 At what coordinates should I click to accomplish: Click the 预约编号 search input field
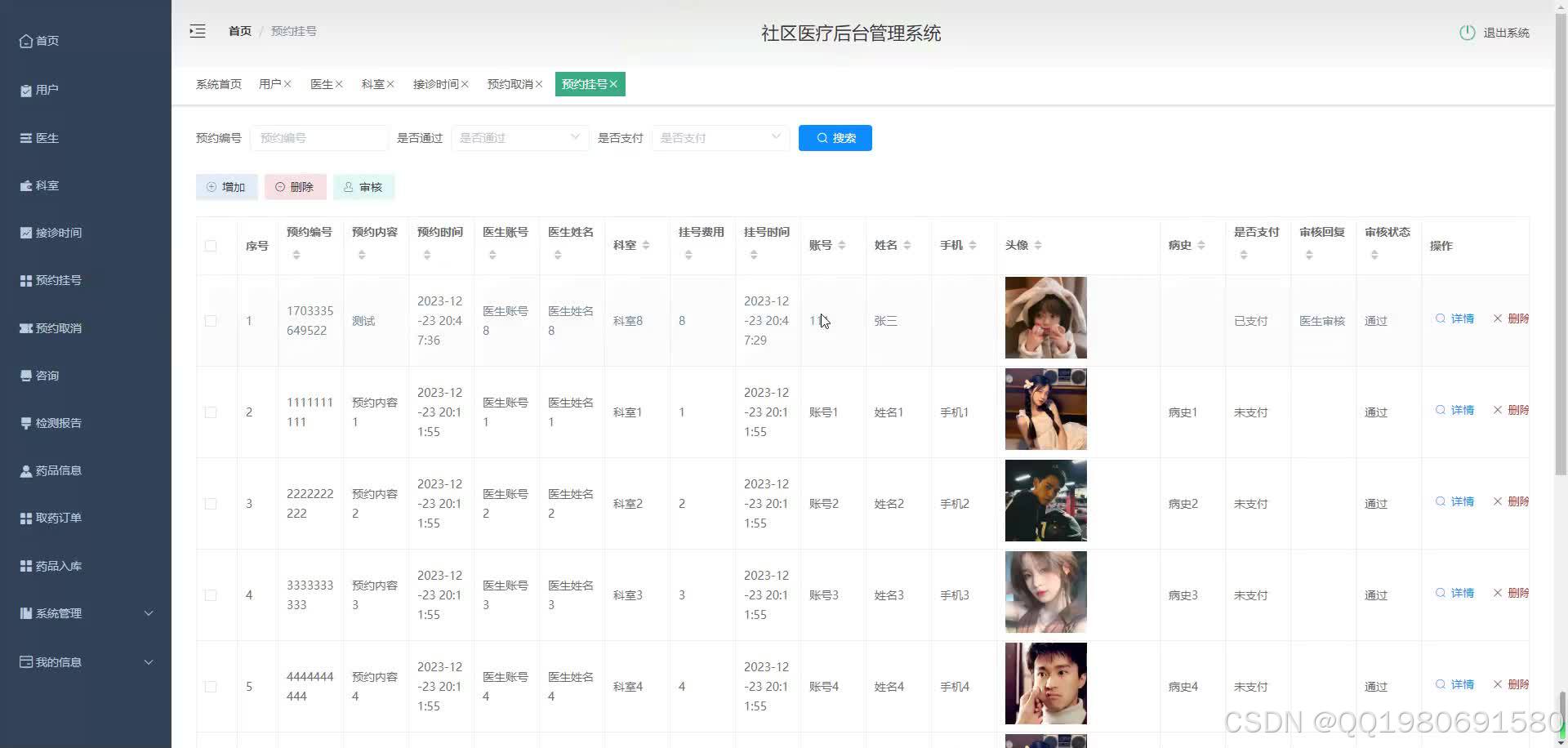coord(319,138)
